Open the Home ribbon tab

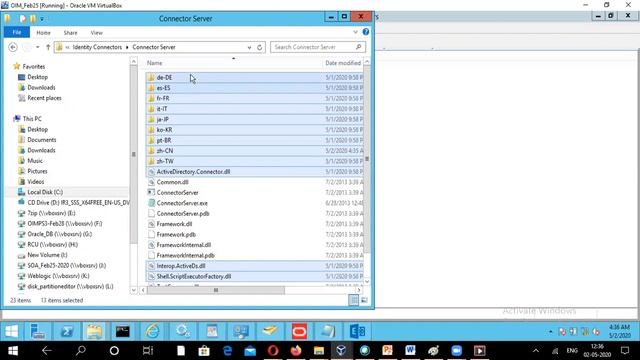pyautogui.click(x=43, y=33)
